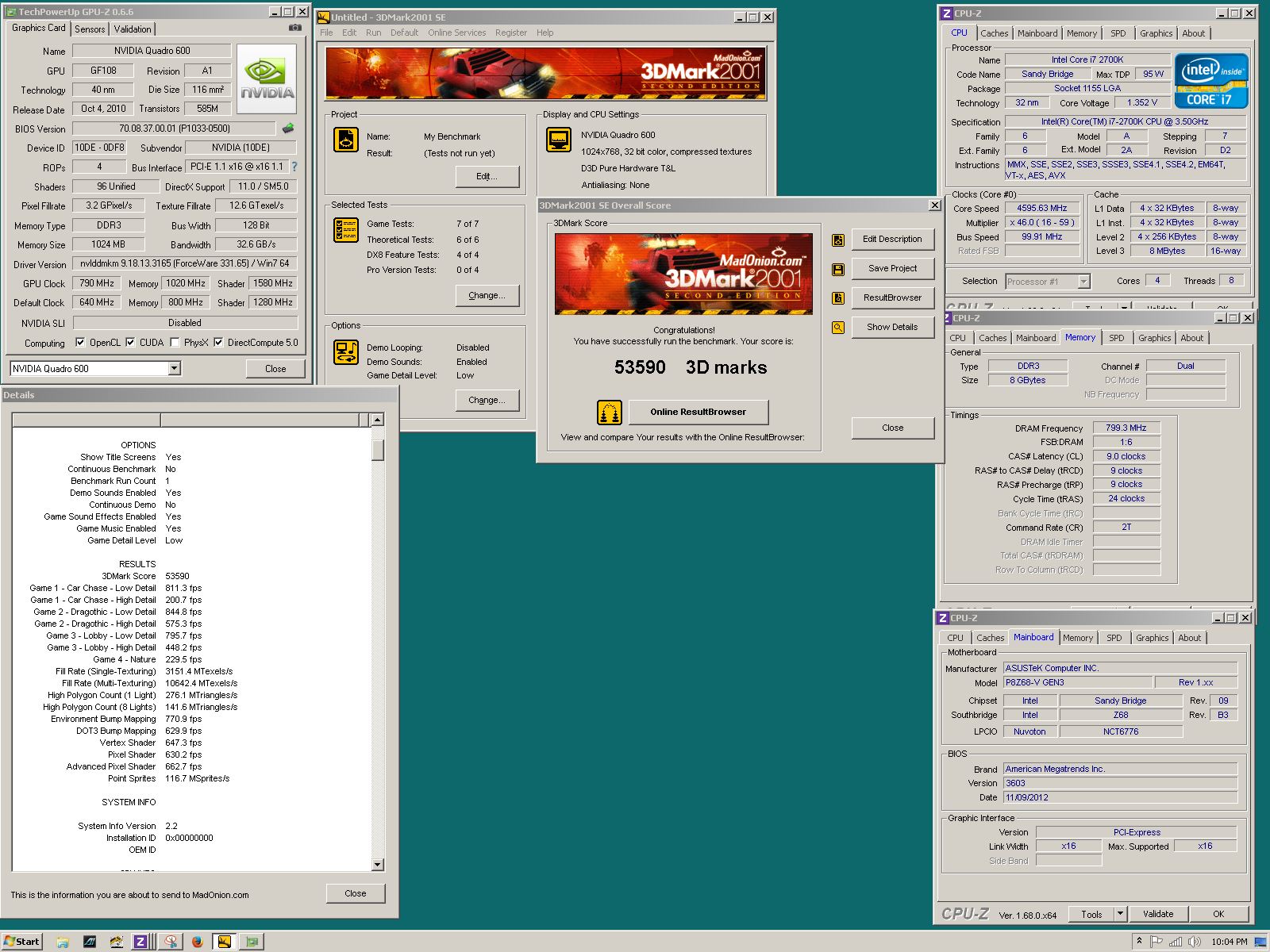Click the GPU-Z screenshot camera icon
The width and height of the screenshot is (1270, 952).
tap(294, 28)
